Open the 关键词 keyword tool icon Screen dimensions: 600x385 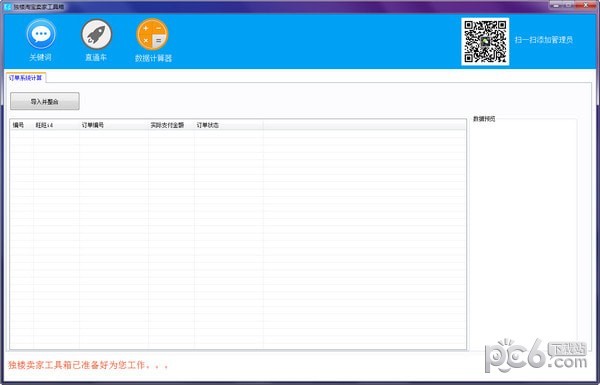(x=41, y=34)
